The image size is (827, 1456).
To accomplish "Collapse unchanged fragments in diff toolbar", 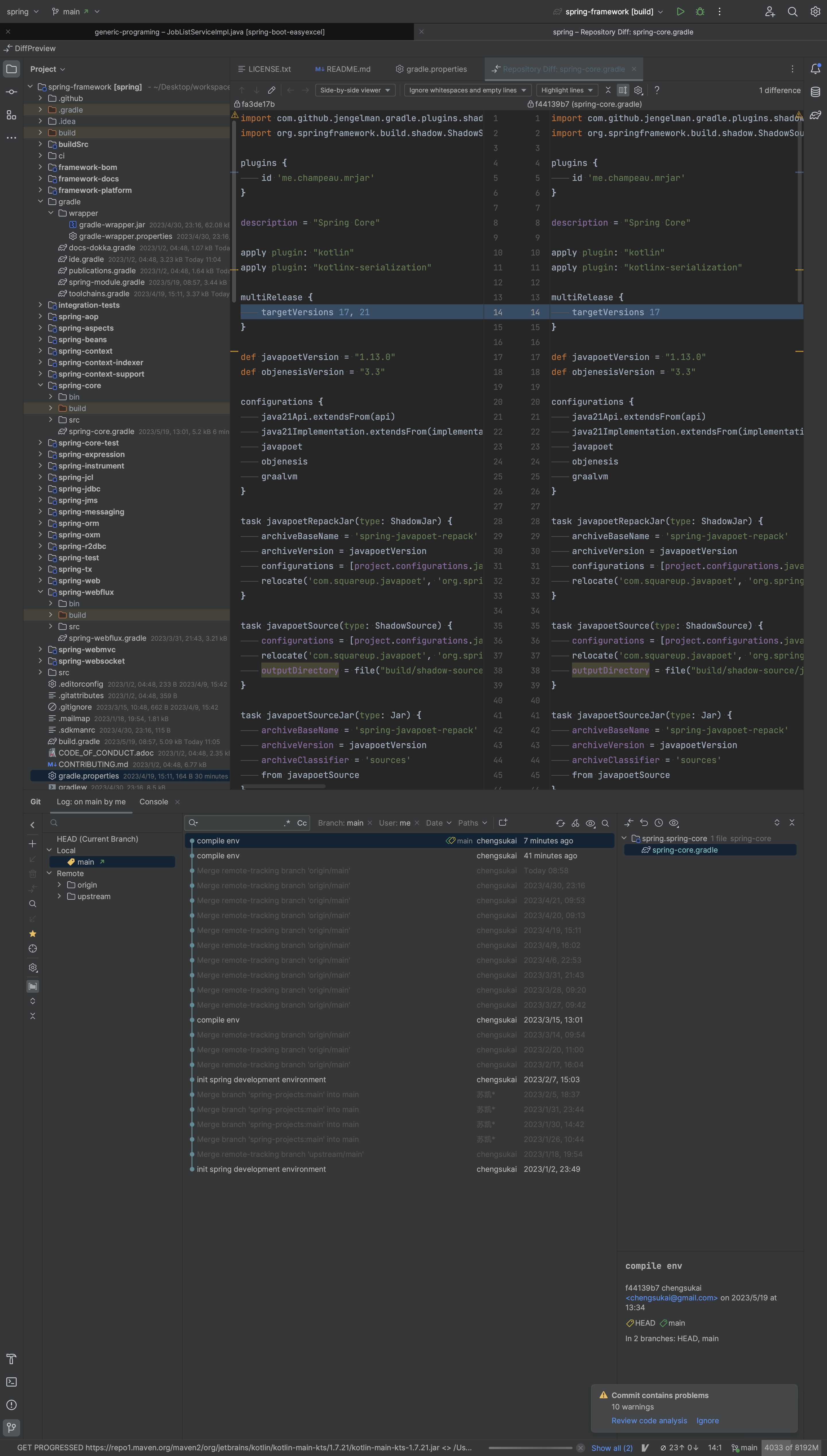I will tap(608, 90).
